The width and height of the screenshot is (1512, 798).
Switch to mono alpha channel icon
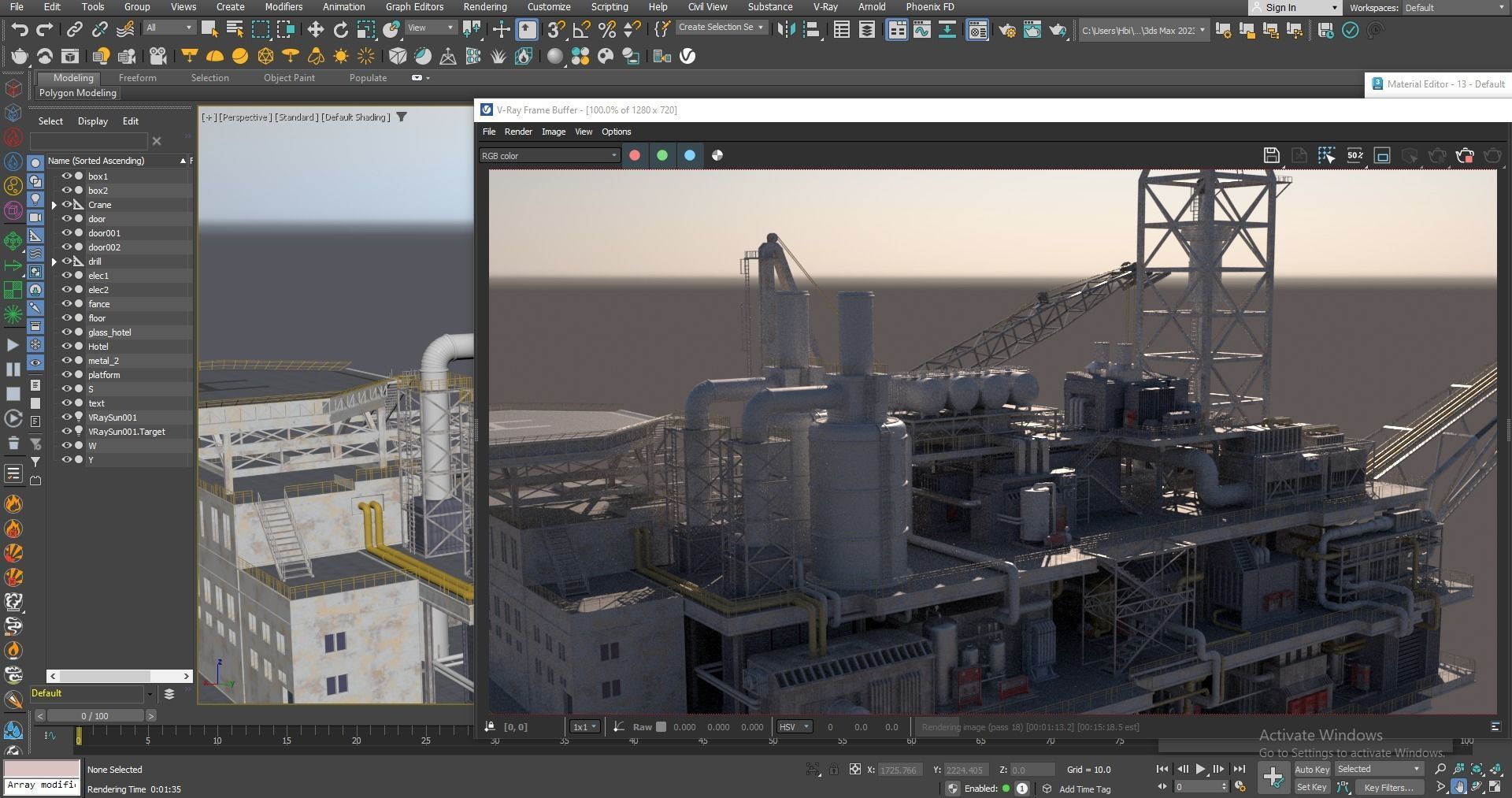(x=717, y=155)
